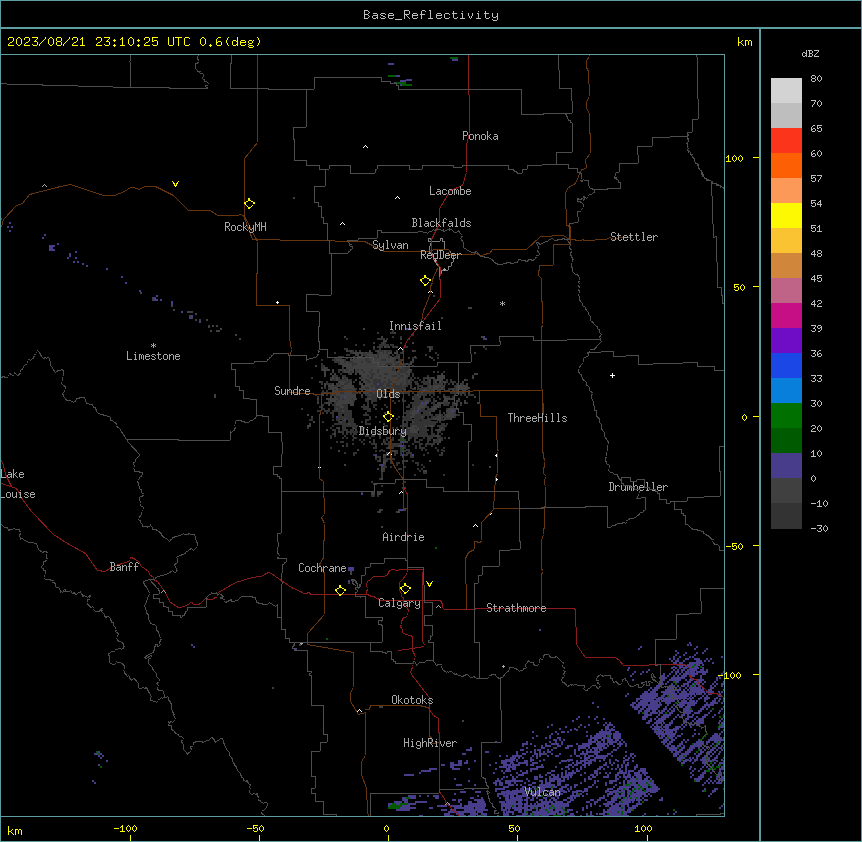Click the Vulcan label

(542, 792)
